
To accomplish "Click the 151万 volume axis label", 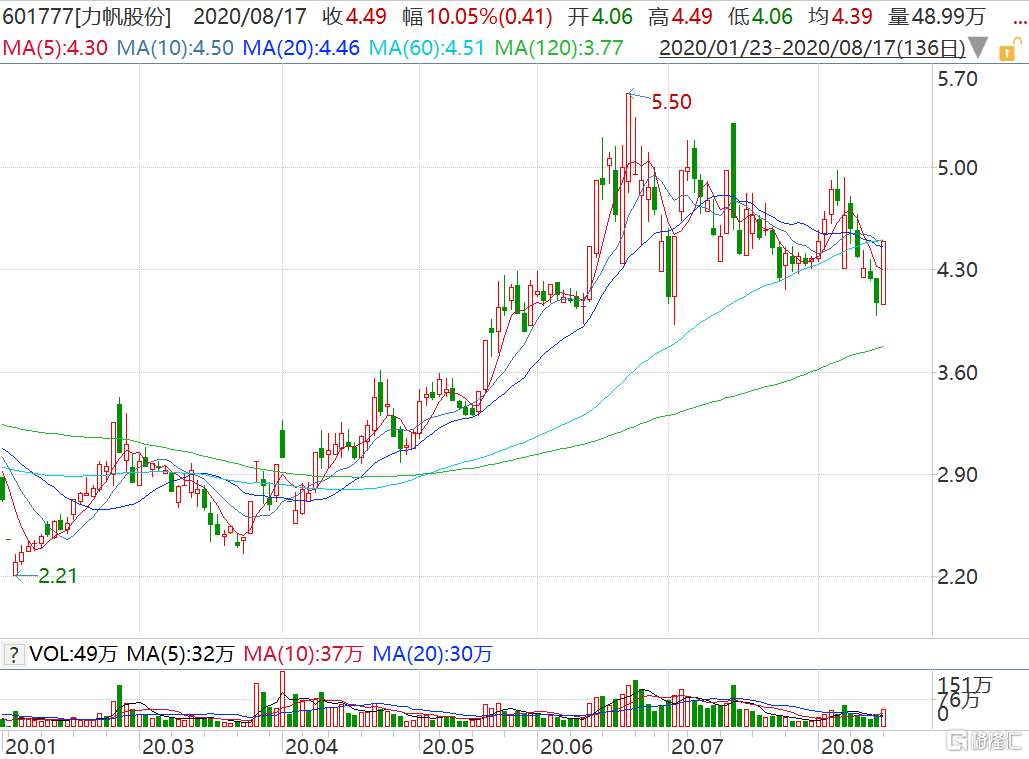I will point(965,686).
